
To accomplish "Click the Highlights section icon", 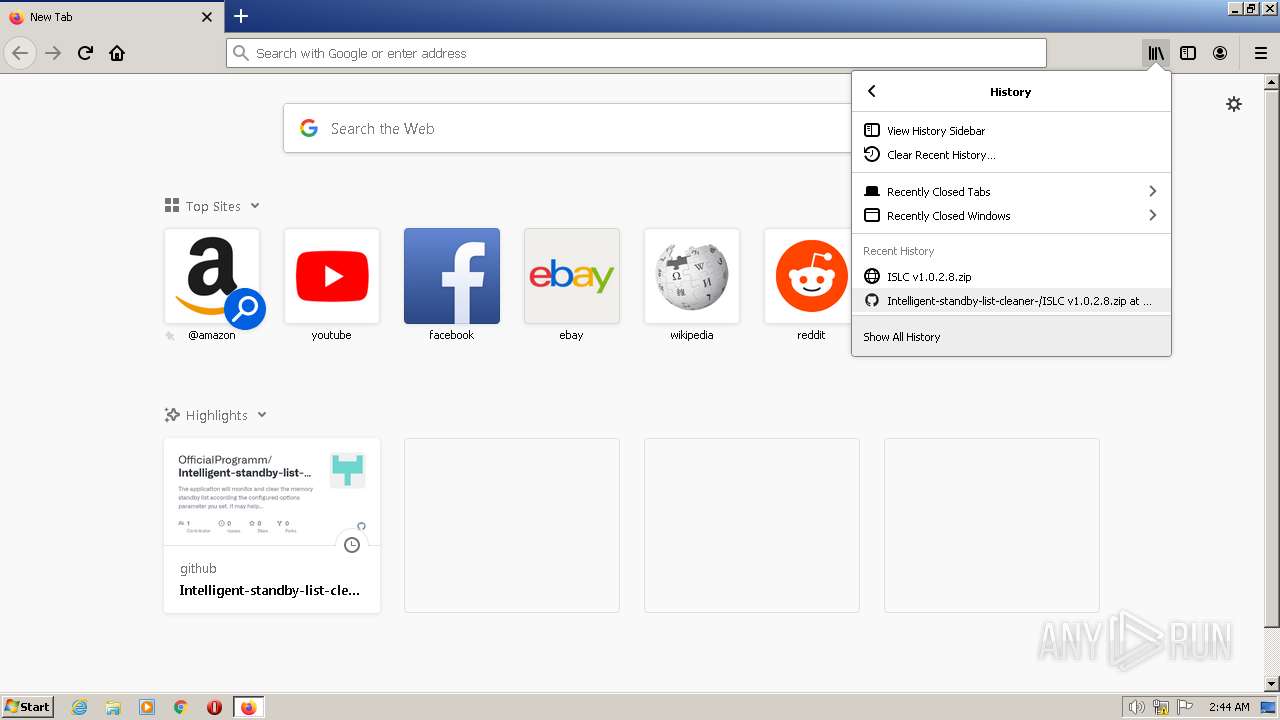I will click(x=172, y=415).
